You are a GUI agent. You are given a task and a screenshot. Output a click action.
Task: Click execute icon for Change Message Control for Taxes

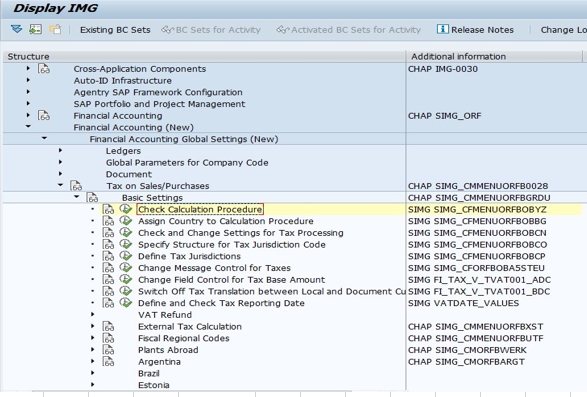pos(126,267)
